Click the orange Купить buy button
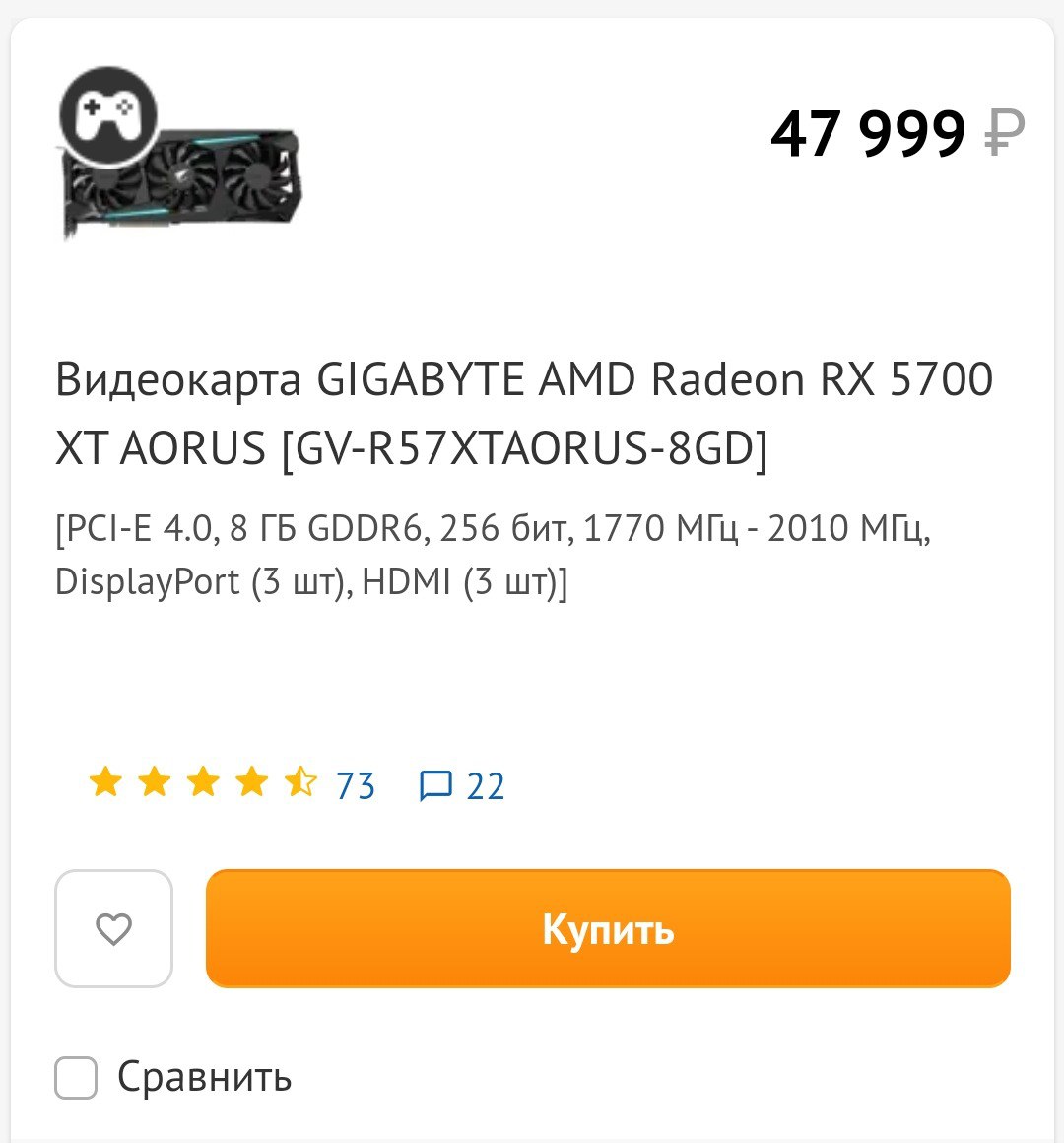This screenshot has width=1064, height=1143. (608, 928)
